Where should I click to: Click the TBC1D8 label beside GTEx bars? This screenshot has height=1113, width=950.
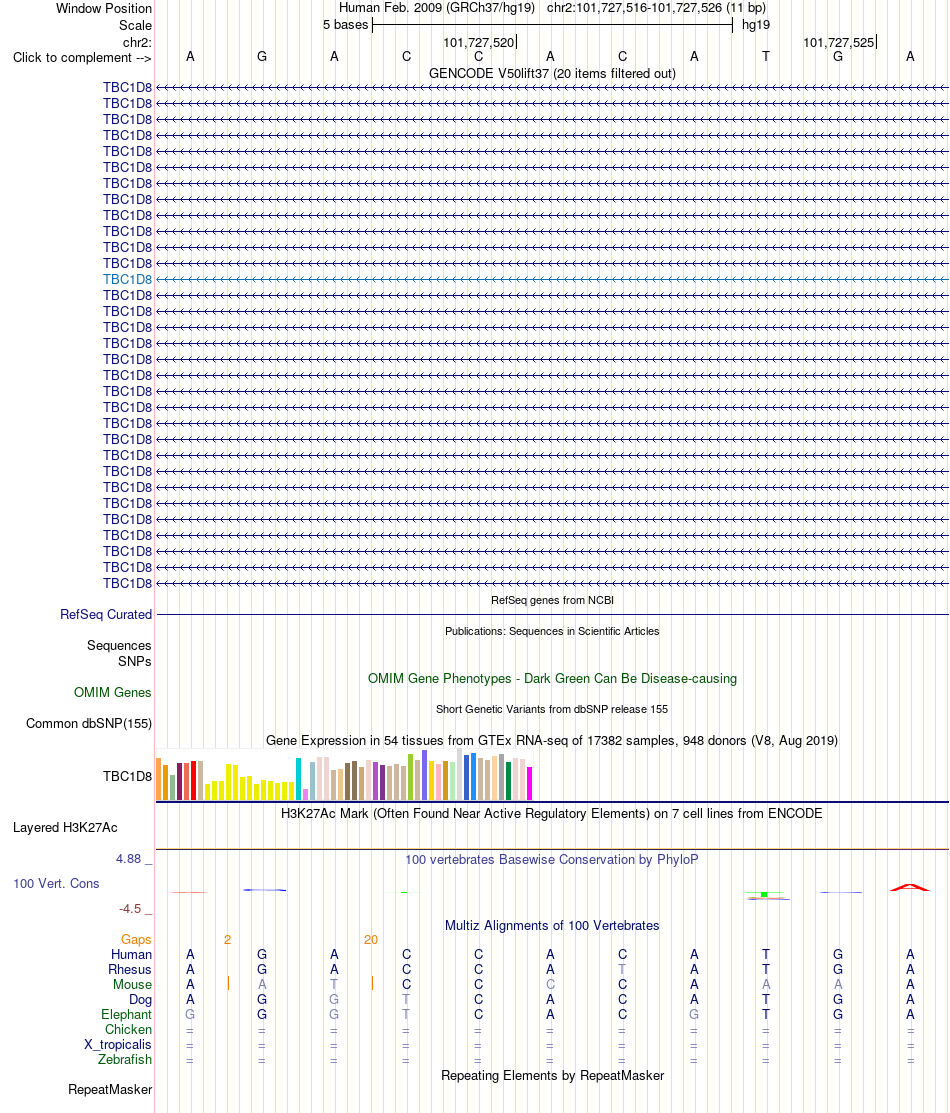[127, 777]
